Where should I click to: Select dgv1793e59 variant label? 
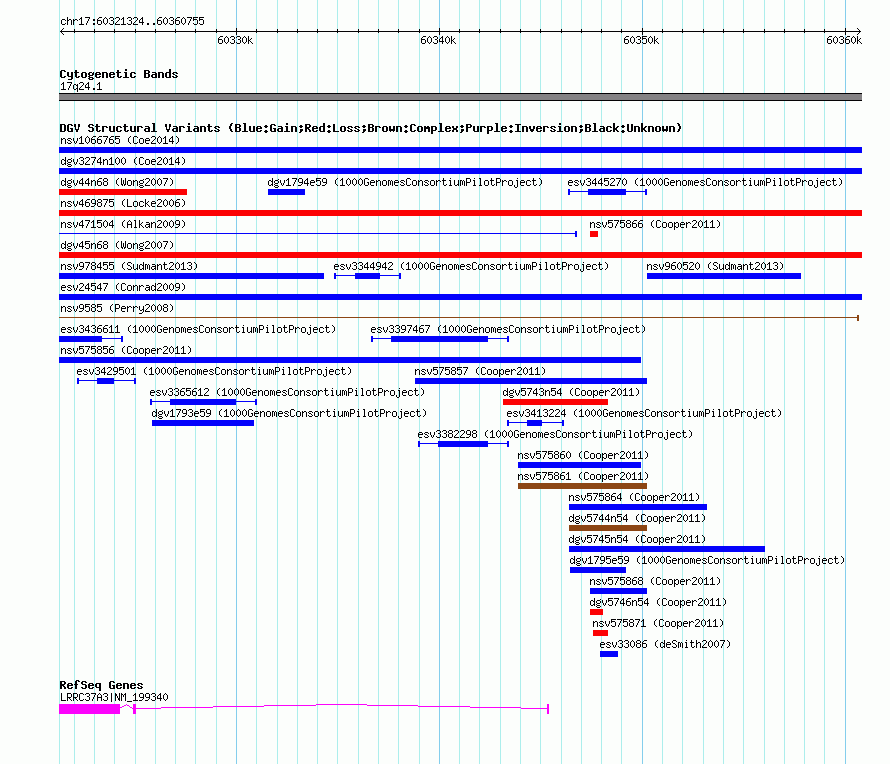tap(289, 413)
